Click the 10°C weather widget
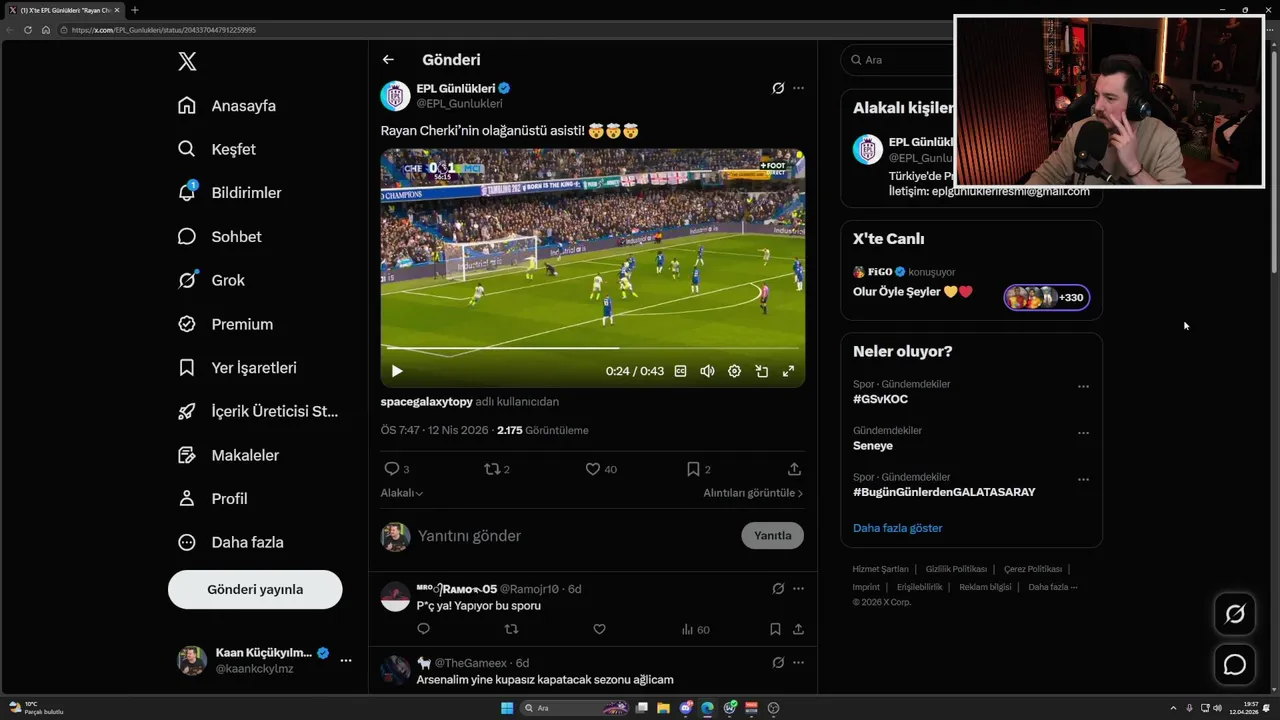 [37, 708]
